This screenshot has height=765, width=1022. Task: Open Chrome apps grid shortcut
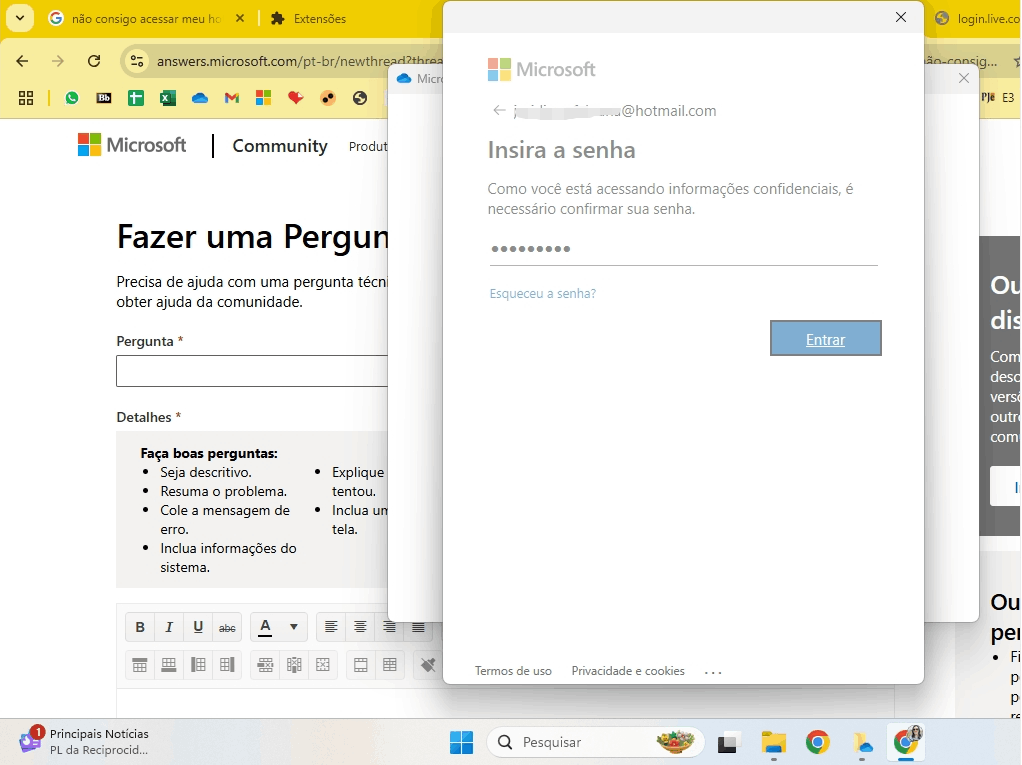(26, 98)
